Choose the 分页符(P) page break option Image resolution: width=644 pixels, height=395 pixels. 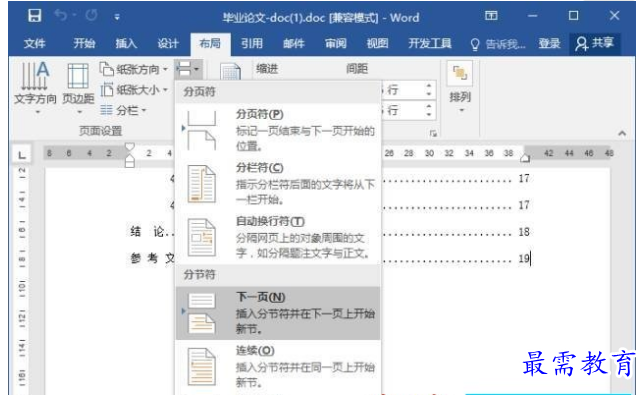[278, 129]
